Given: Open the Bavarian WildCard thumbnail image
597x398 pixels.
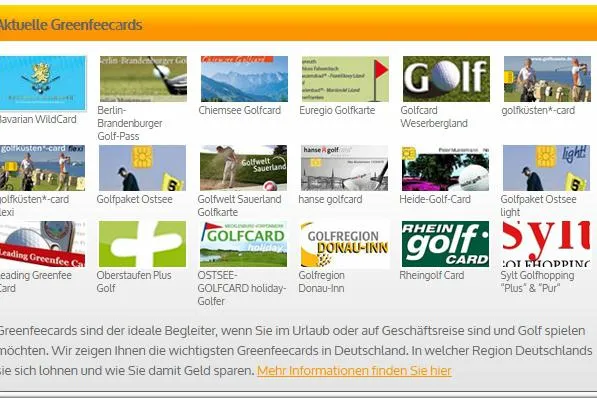Looking at the screenshot, I should (x=43, y=83).
